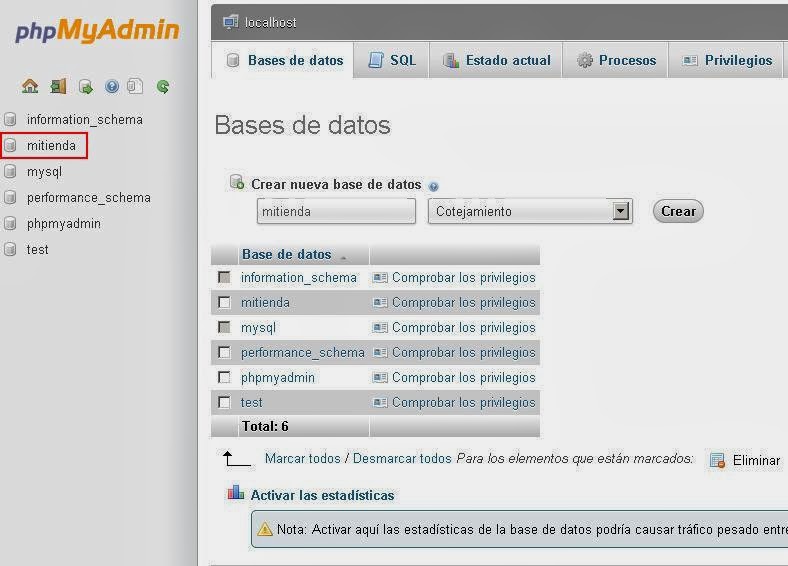Open test database in table list

(251, 403)
